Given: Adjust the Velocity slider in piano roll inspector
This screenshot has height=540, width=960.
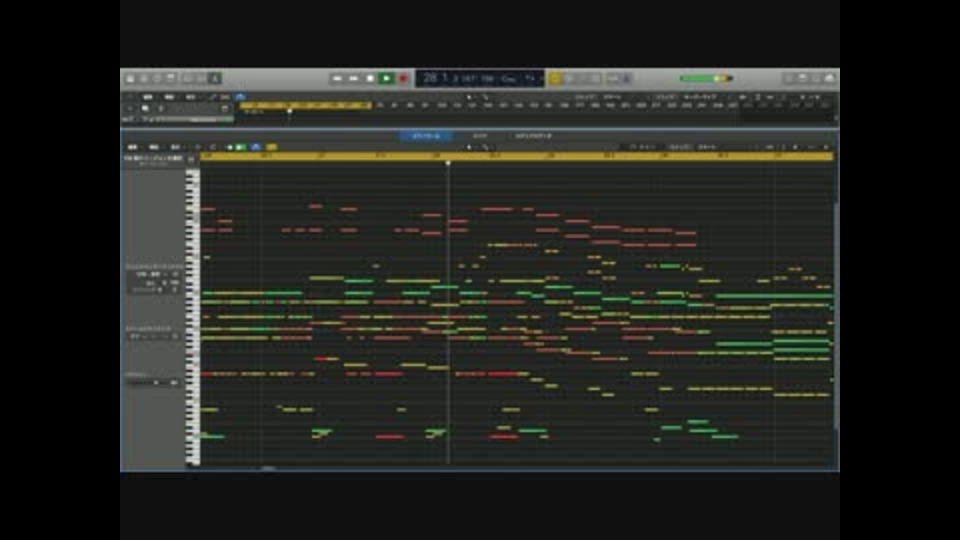Looking at the screenshot, I should (x=152, y=382).
